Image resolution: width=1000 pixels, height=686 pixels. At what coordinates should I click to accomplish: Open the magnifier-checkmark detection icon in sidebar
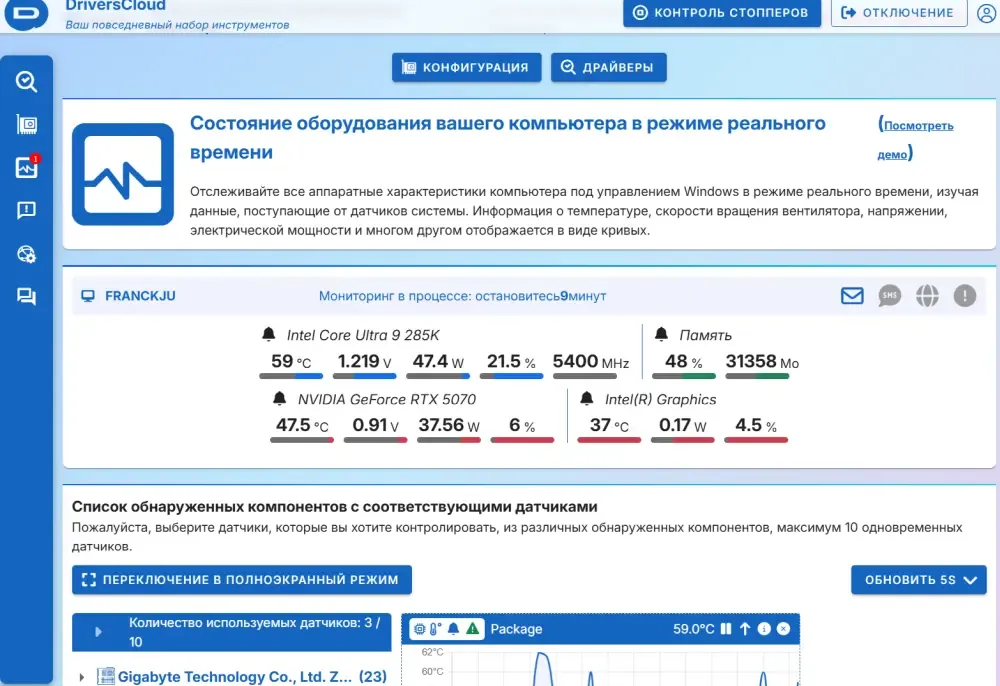(x=26, y=82)
